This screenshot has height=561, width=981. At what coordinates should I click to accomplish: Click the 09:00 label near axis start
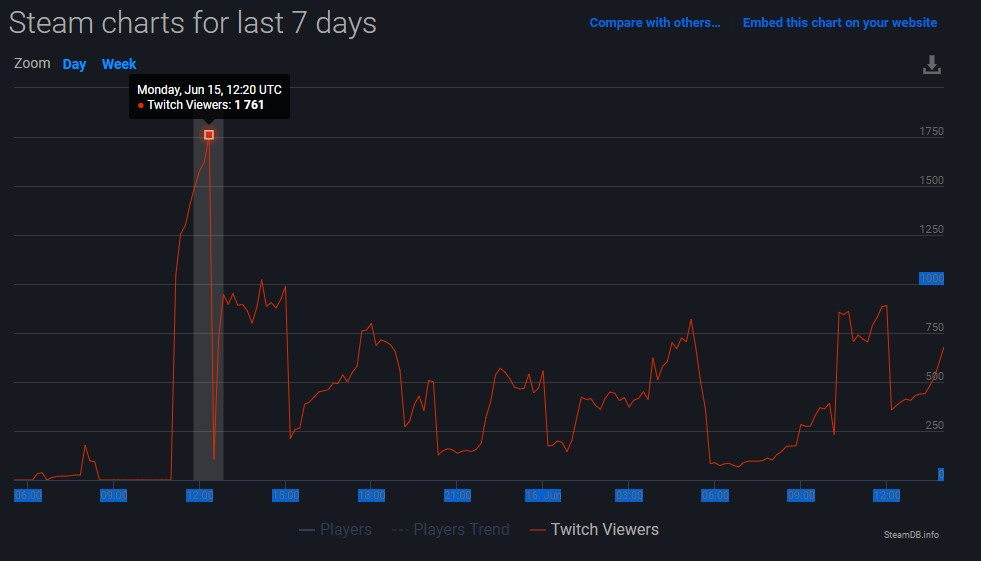114,495
